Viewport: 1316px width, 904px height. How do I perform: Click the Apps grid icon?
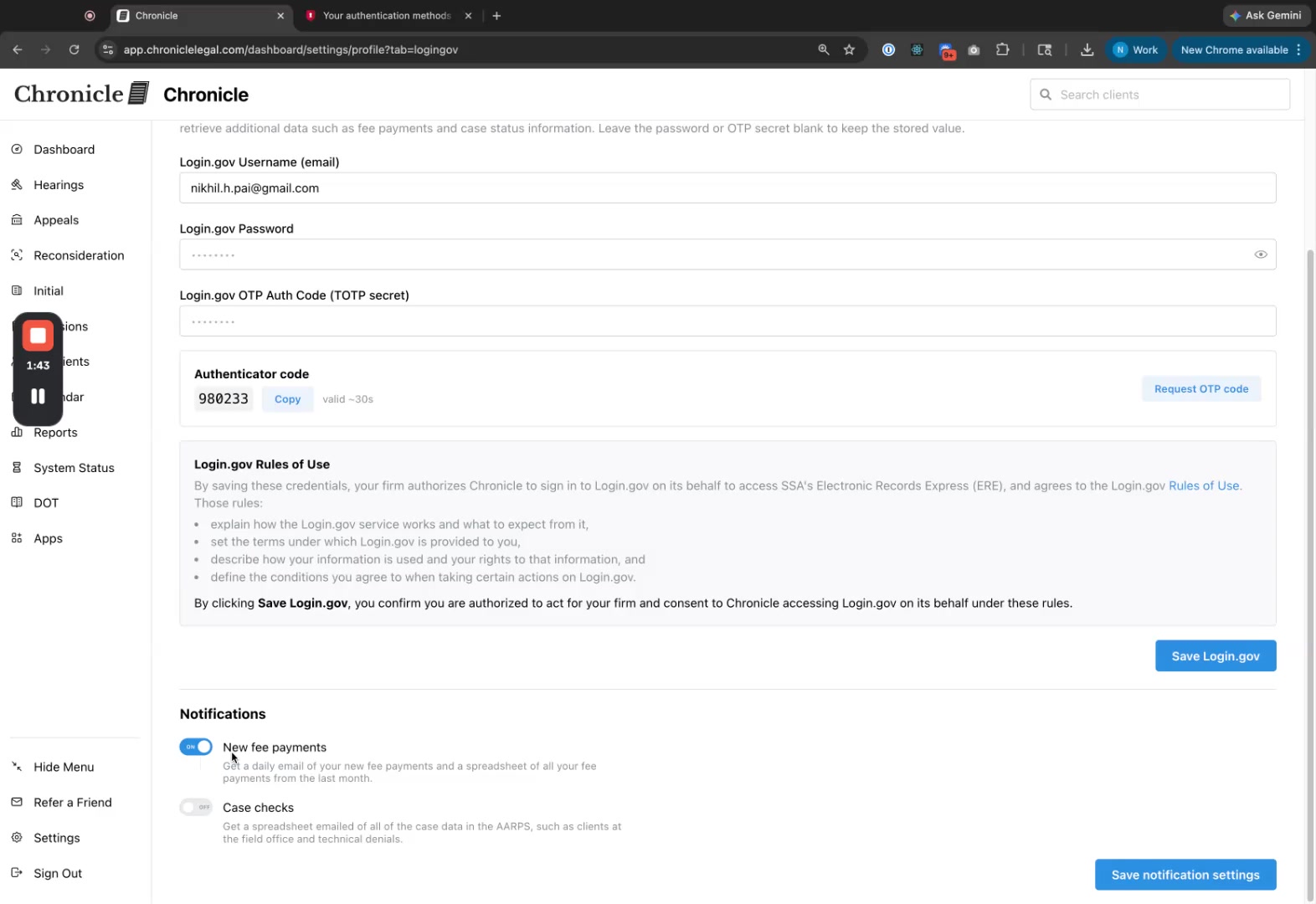coord(17,537)
